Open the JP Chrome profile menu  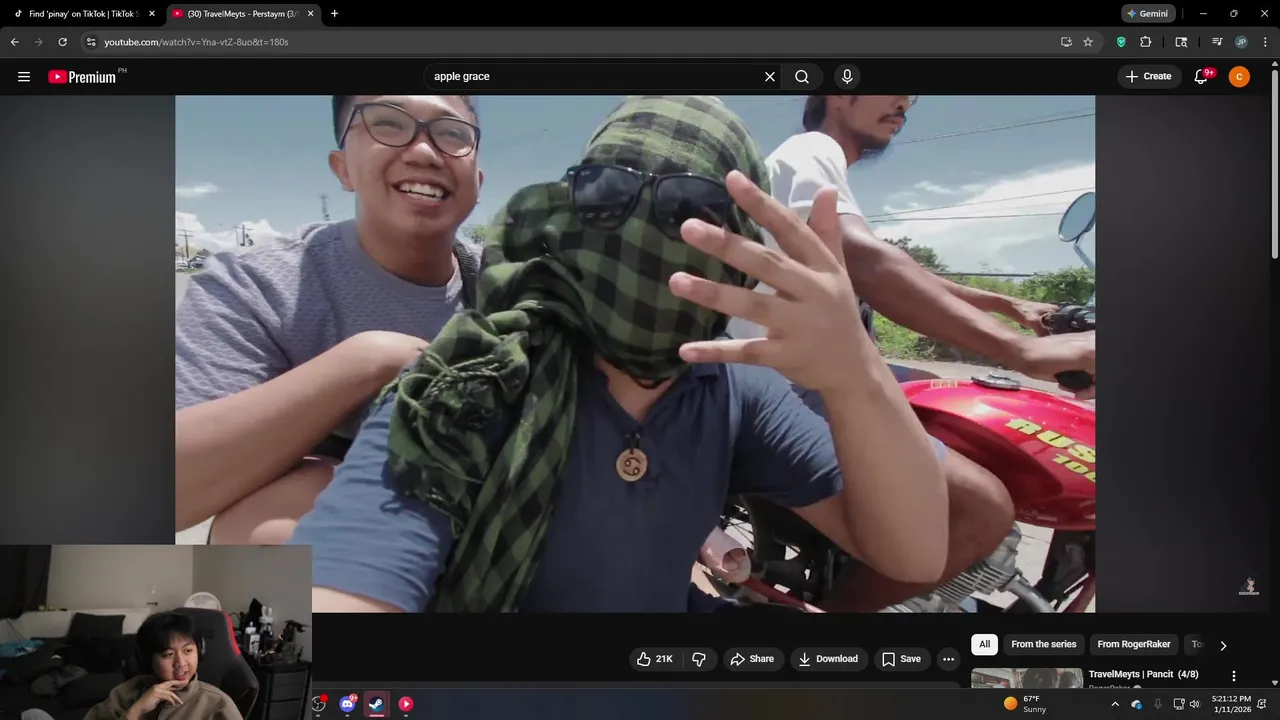click(x=1241, y=42)
